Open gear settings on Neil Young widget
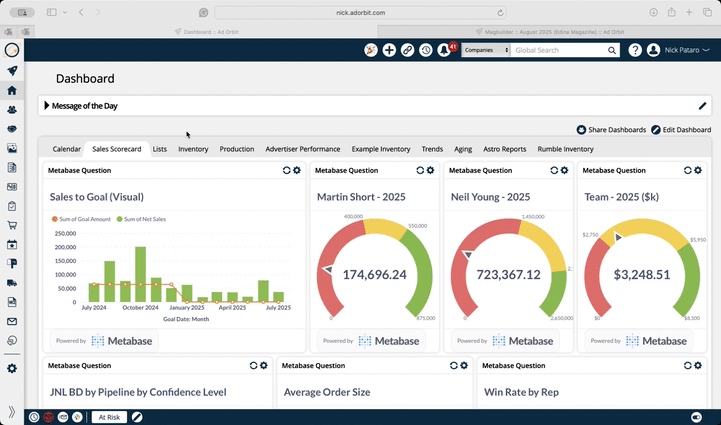 564,170
